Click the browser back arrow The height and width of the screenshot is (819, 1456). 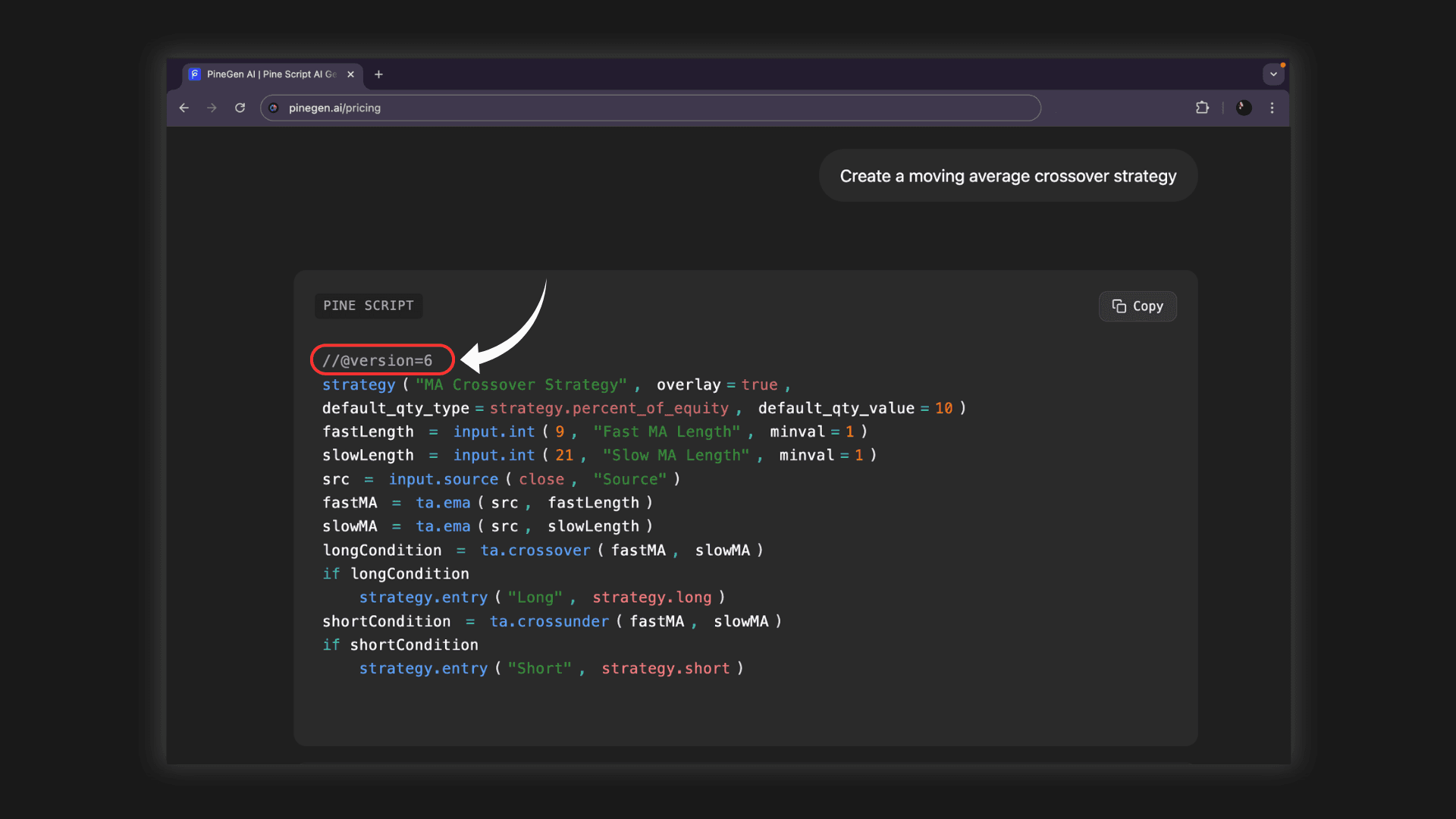184,108
